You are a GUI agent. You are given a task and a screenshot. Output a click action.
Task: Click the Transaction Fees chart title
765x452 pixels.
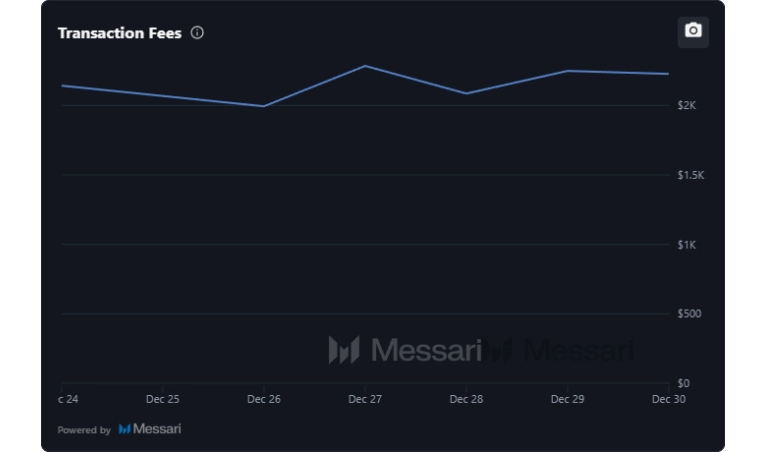point(119,33)
